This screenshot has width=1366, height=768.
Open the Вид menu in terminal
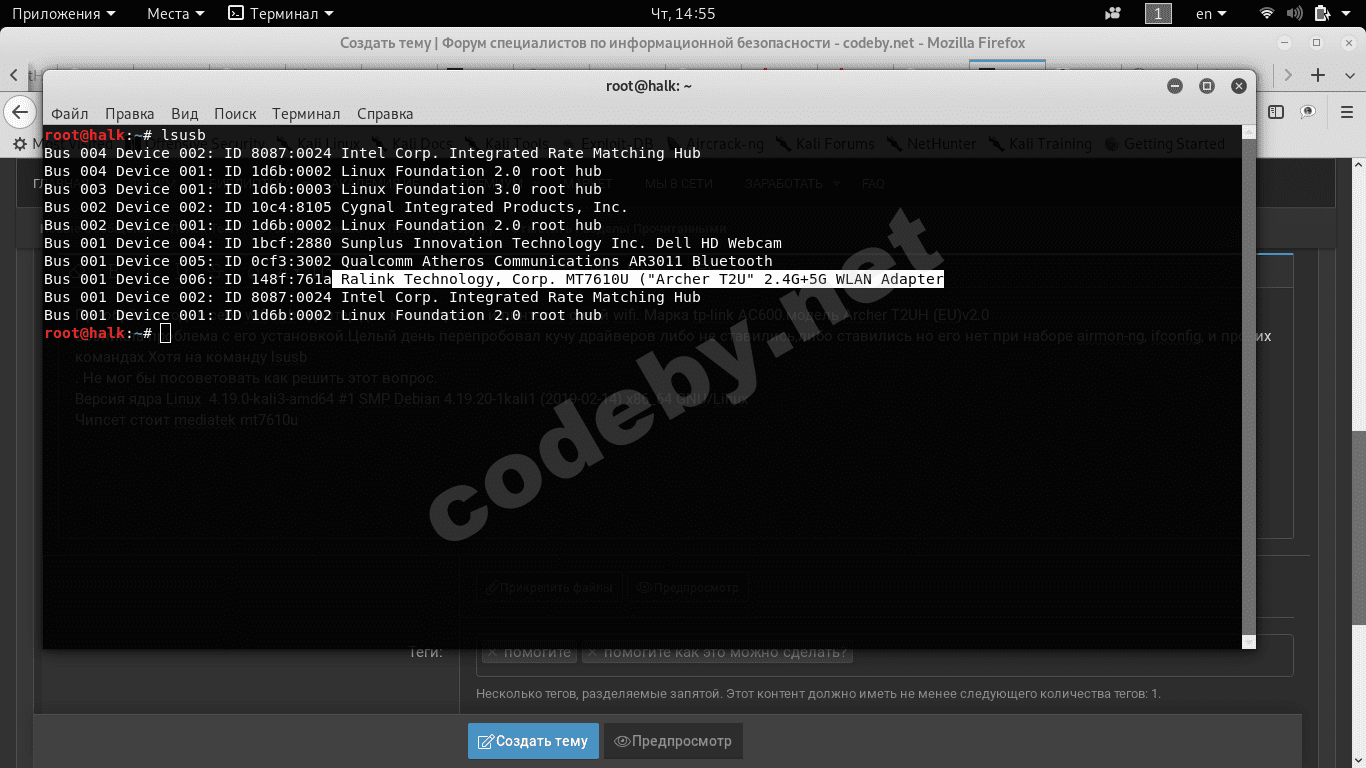pos(185,114)
